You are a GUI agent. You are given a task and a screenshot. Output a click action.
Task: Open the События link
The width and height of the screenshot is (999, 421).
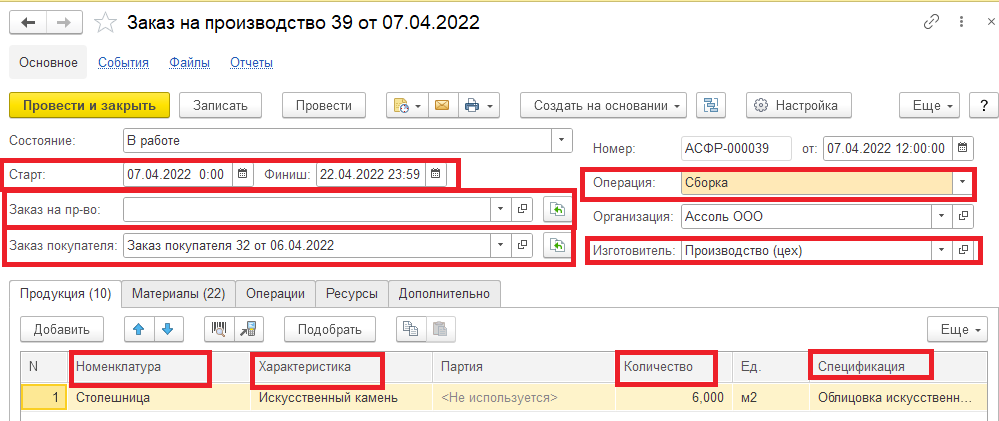point(123,62)
